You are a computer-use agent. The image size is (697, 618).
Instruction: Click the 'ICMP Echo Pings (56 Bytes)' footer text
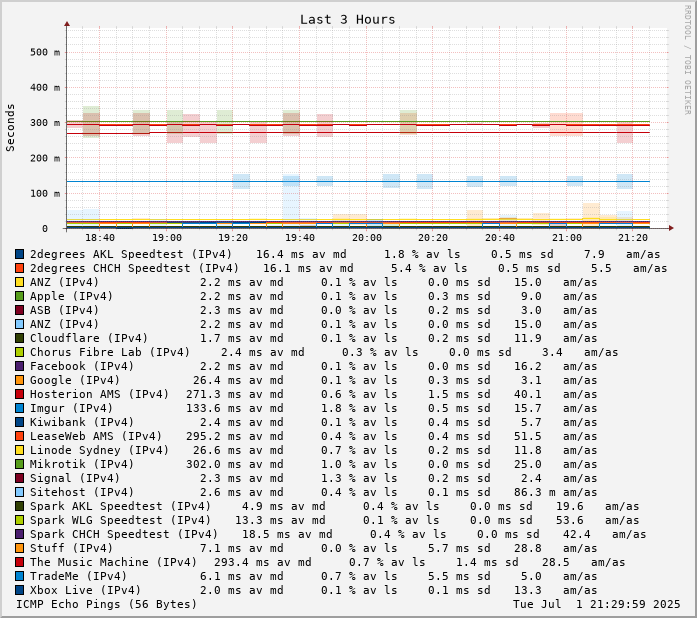click(x=106, y=605)
